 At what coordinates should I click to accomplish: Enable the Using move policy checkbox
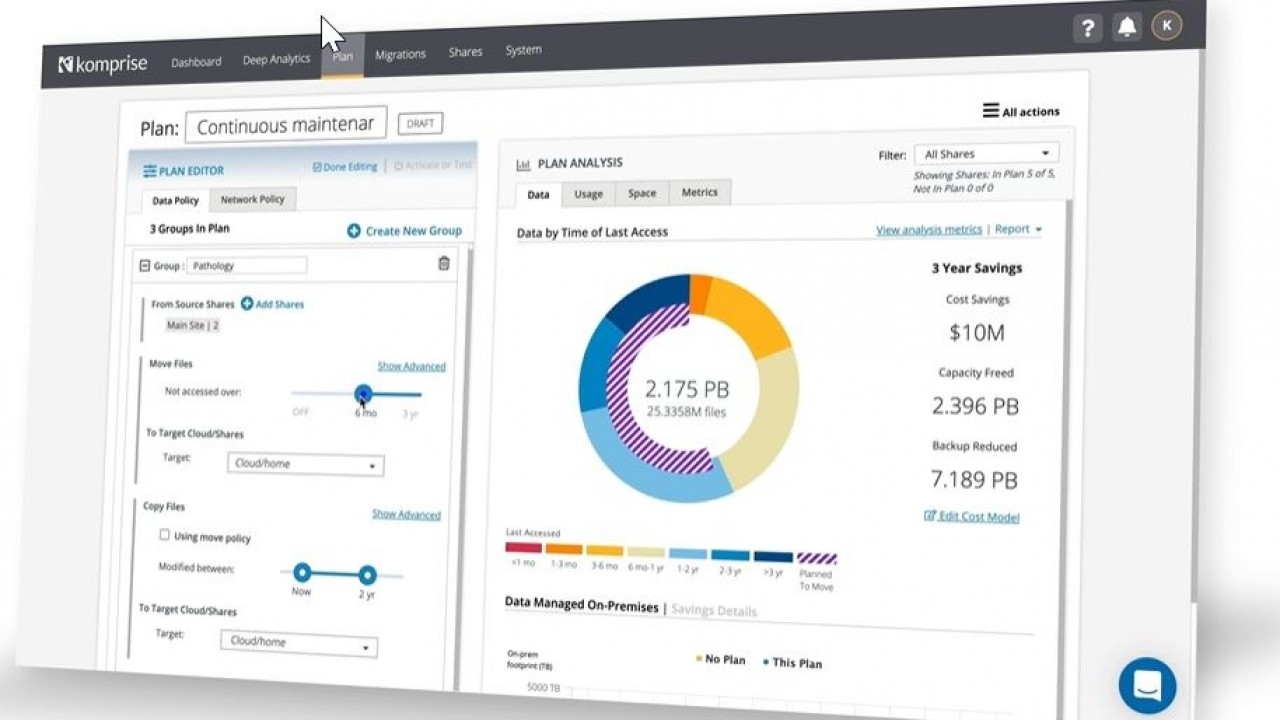click(x=165, y=535)
